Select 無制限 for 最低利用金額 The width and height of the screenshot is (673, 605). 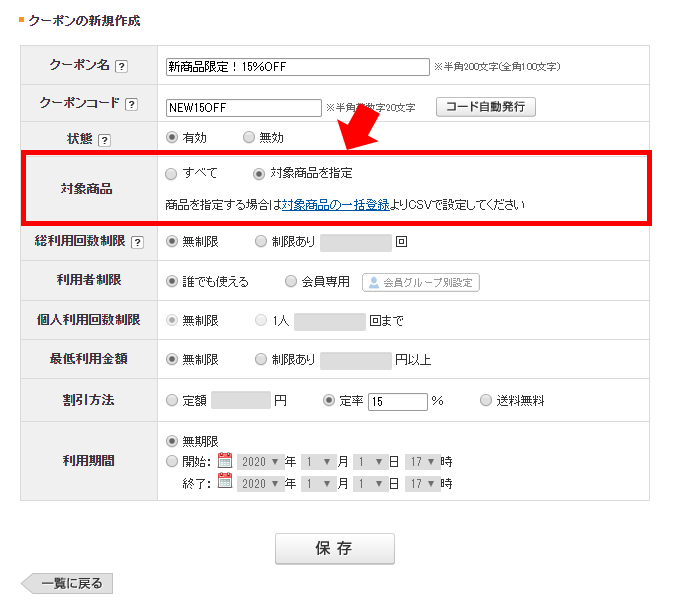click(x=172, y=359)
